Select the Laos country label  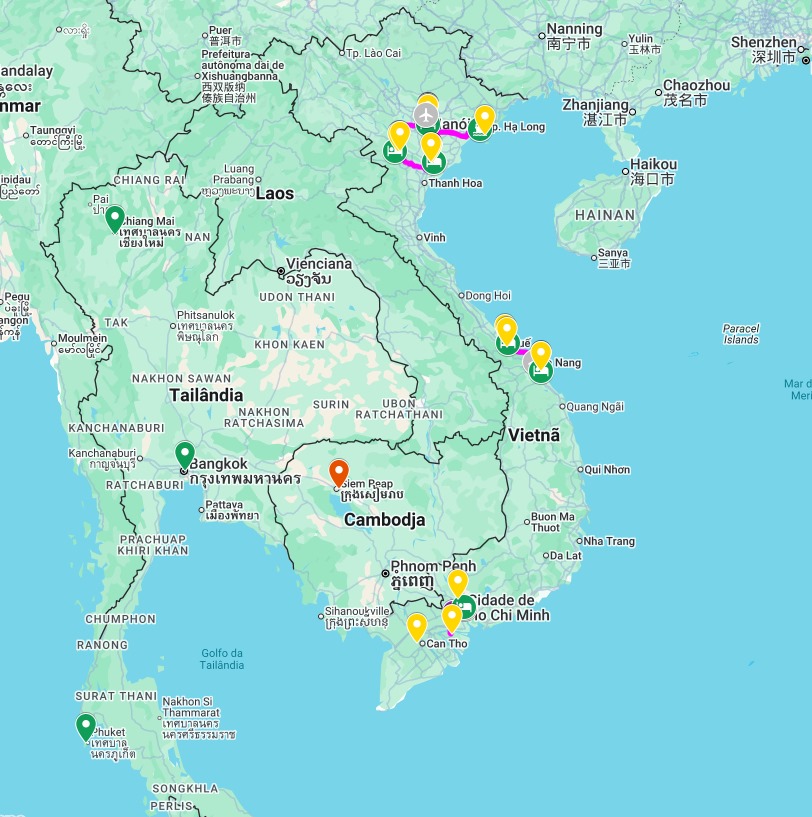click(x=274, y=193)
